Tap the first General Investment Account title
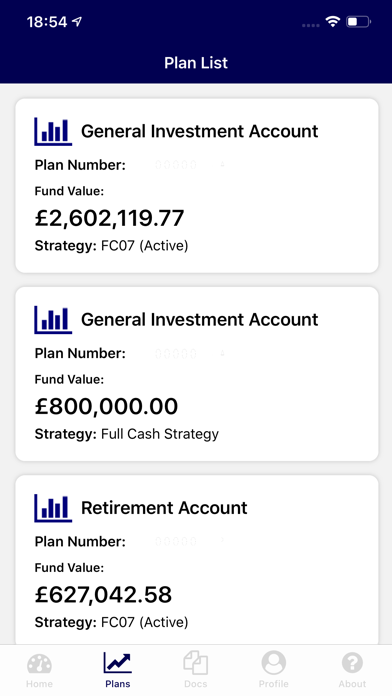 [199, 131]
